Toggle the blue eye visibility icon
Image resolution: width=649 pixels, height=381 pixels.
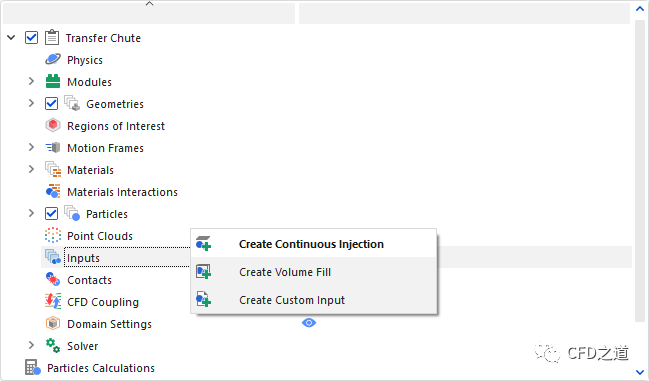pyautogui.click(x=309, y=323)
